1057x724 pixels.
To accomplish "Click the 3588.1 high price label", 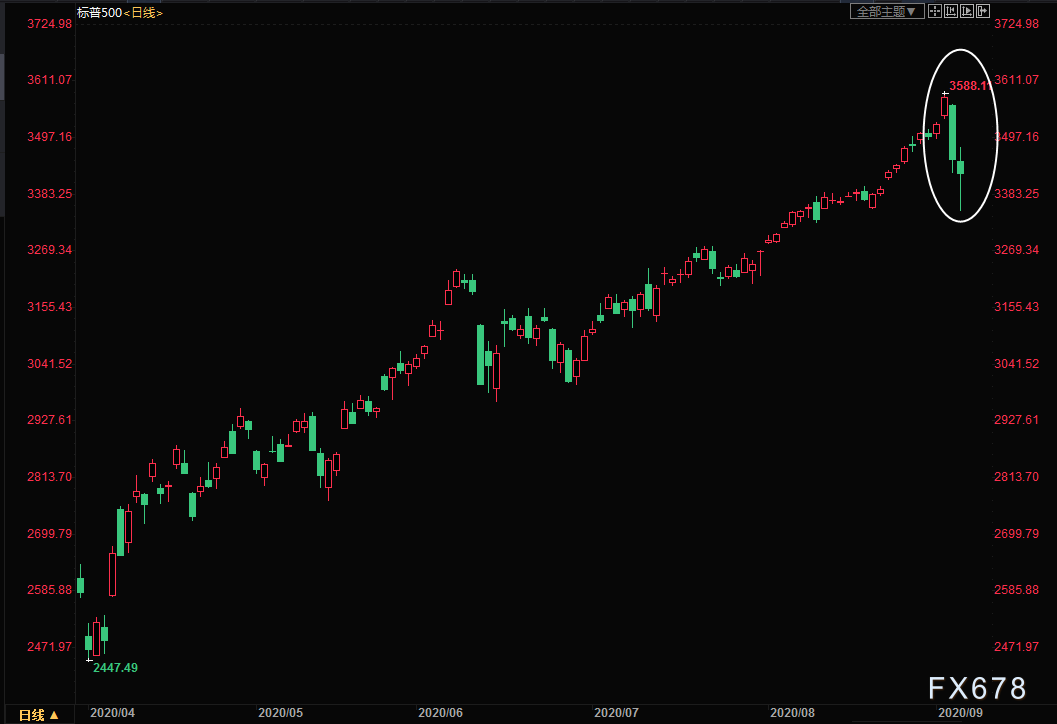I will (x=968, y=86).
